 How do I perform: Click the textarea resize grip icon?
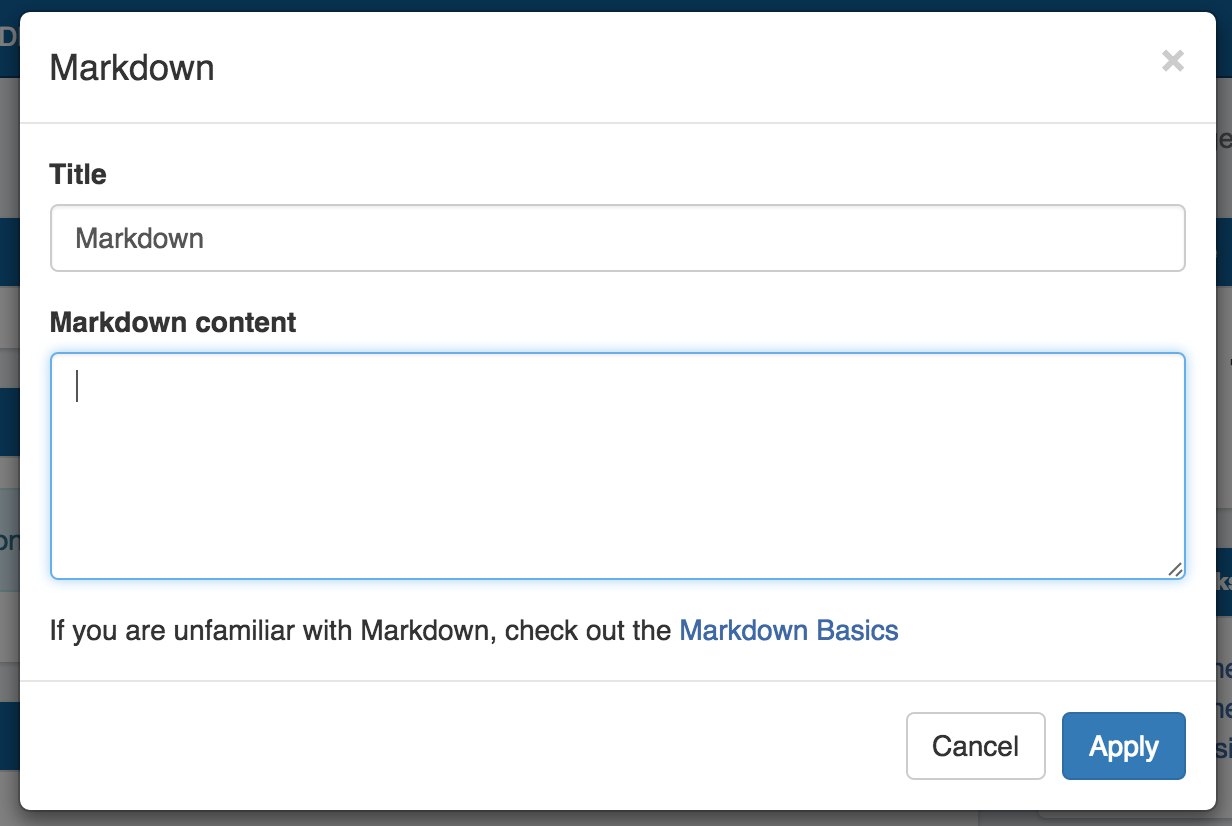point(1175,569)
